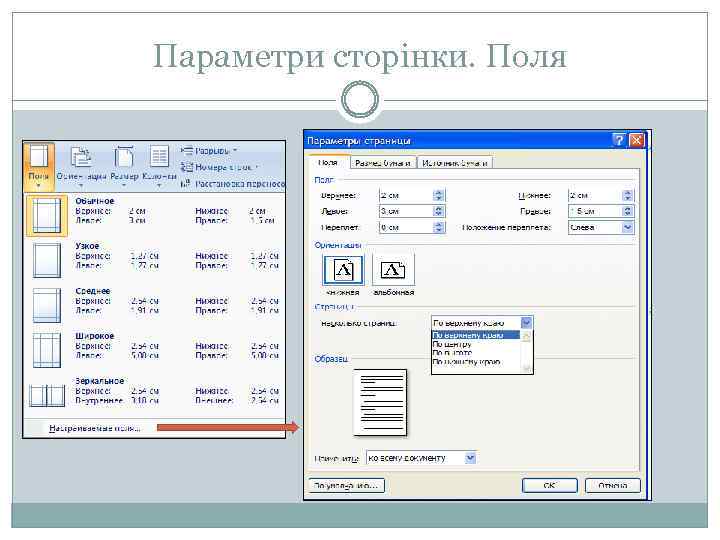
Task: Click the dropdown list scroll-down arrow
Action: click(526, 368)
